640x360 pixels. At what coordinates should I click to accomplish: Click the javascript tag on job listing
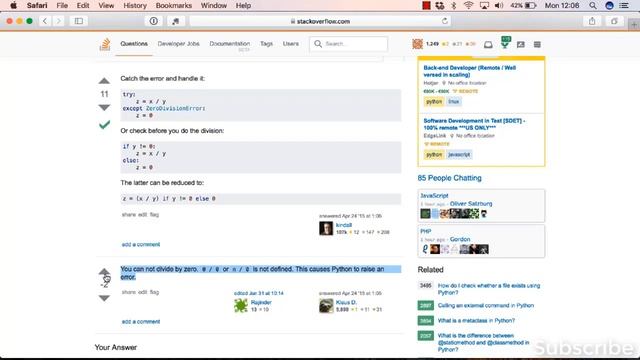click(459, 155)
